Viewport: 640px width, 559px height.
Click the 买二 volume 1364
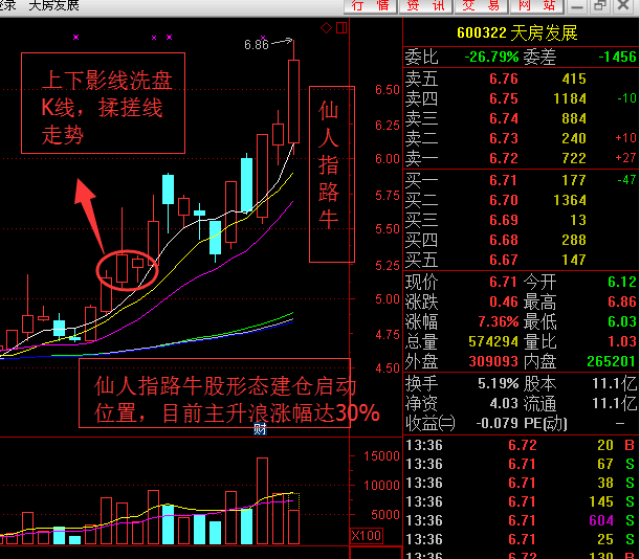[570, 200]
